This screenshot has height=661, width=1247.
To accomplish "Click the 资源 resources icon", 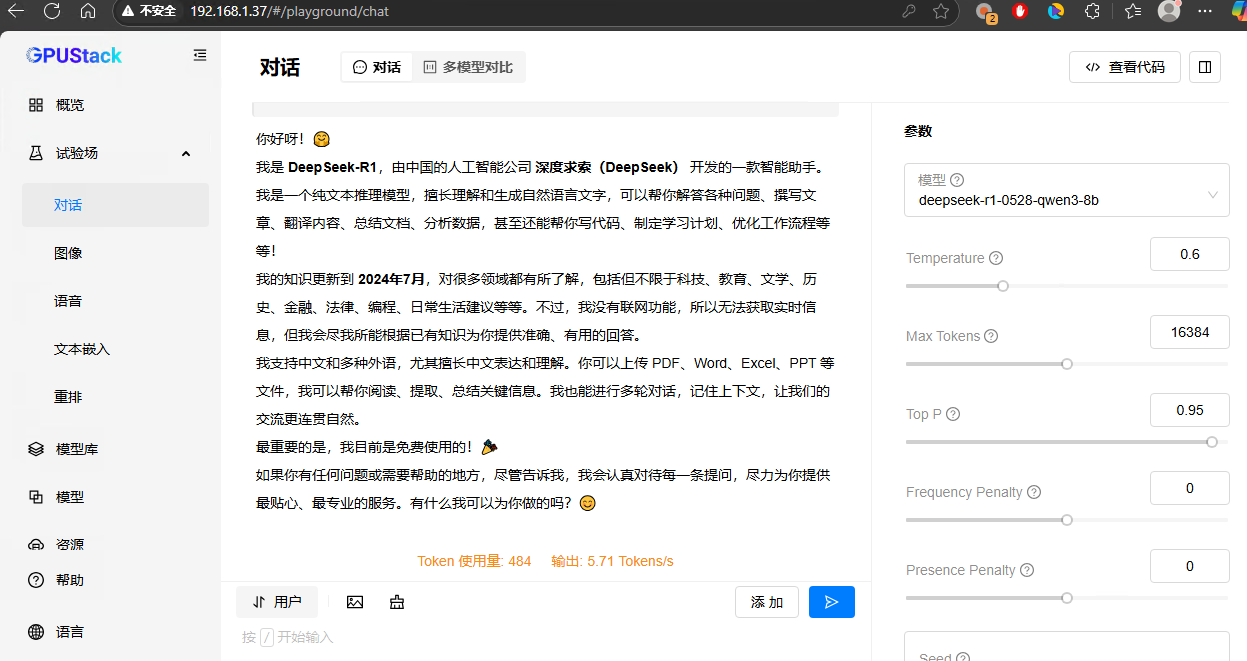I will click(x=36, y=545).
